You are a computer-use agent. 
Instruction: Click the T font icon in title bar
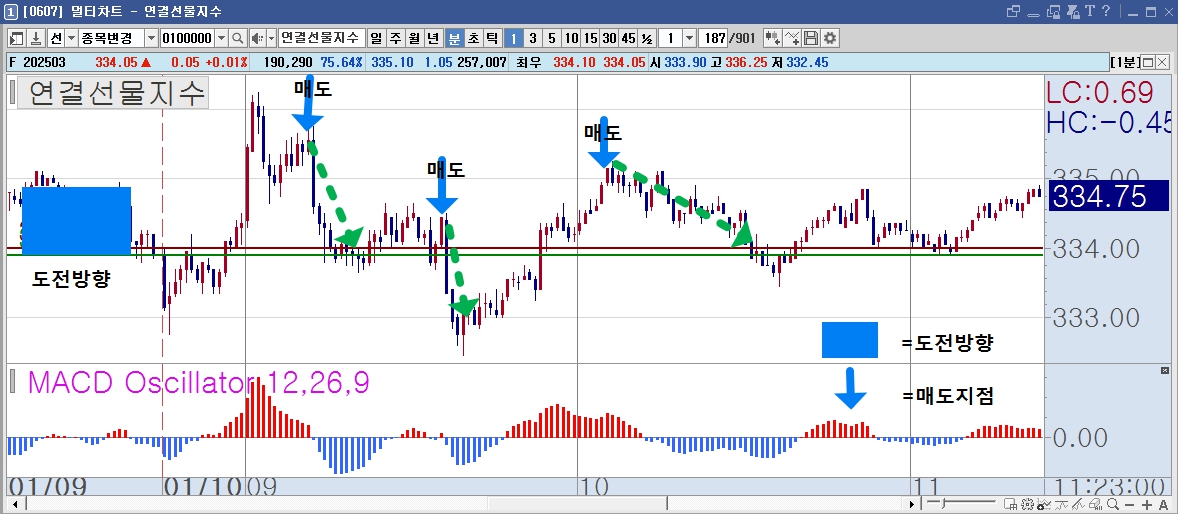[x=1089, y=11]
